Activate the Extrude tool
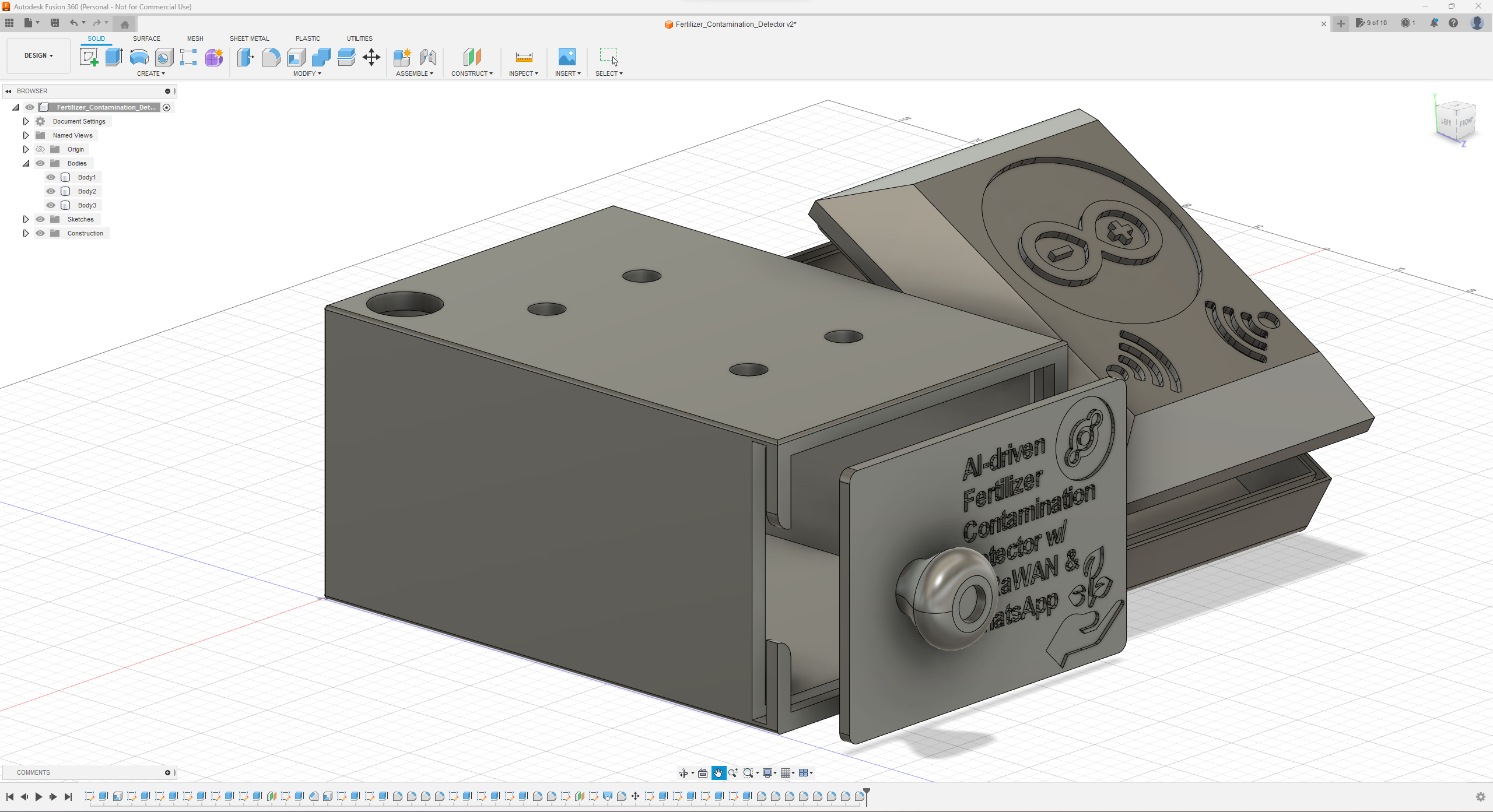1493x812 pixels. tap(114, 57)
